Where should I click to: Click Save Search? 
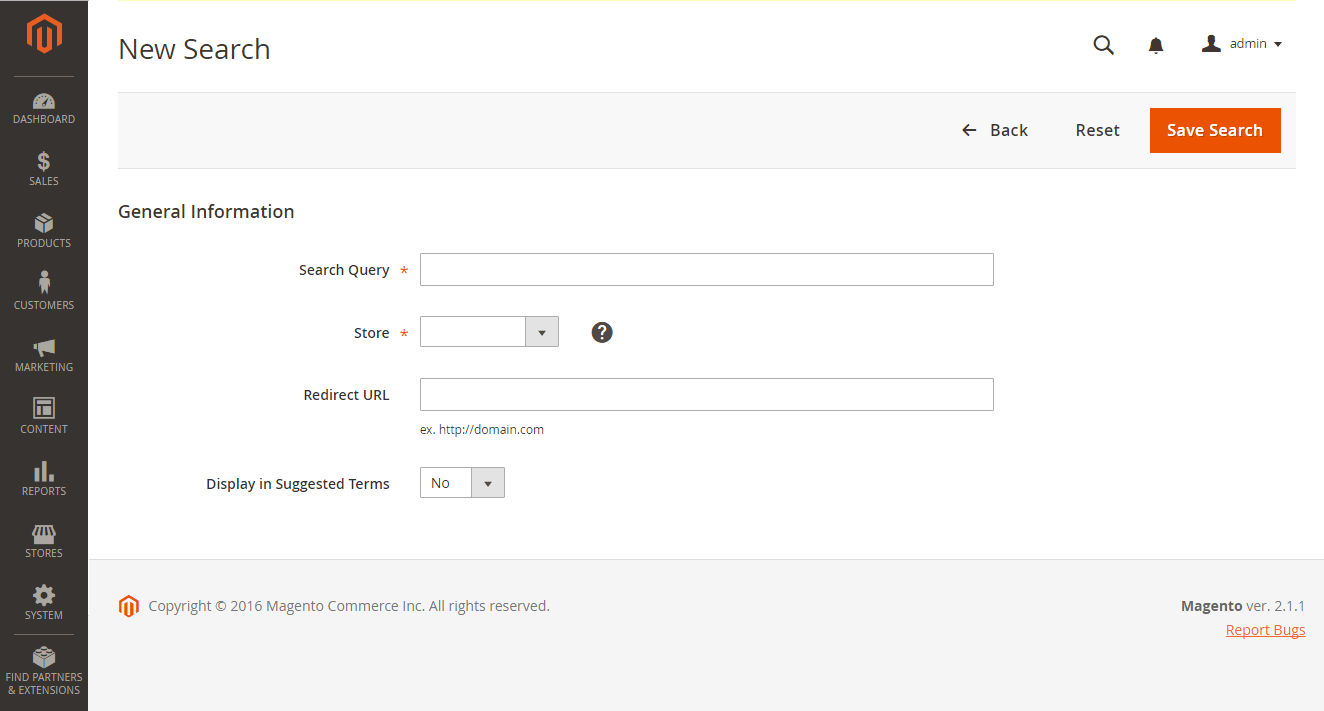pos(1214,130)
